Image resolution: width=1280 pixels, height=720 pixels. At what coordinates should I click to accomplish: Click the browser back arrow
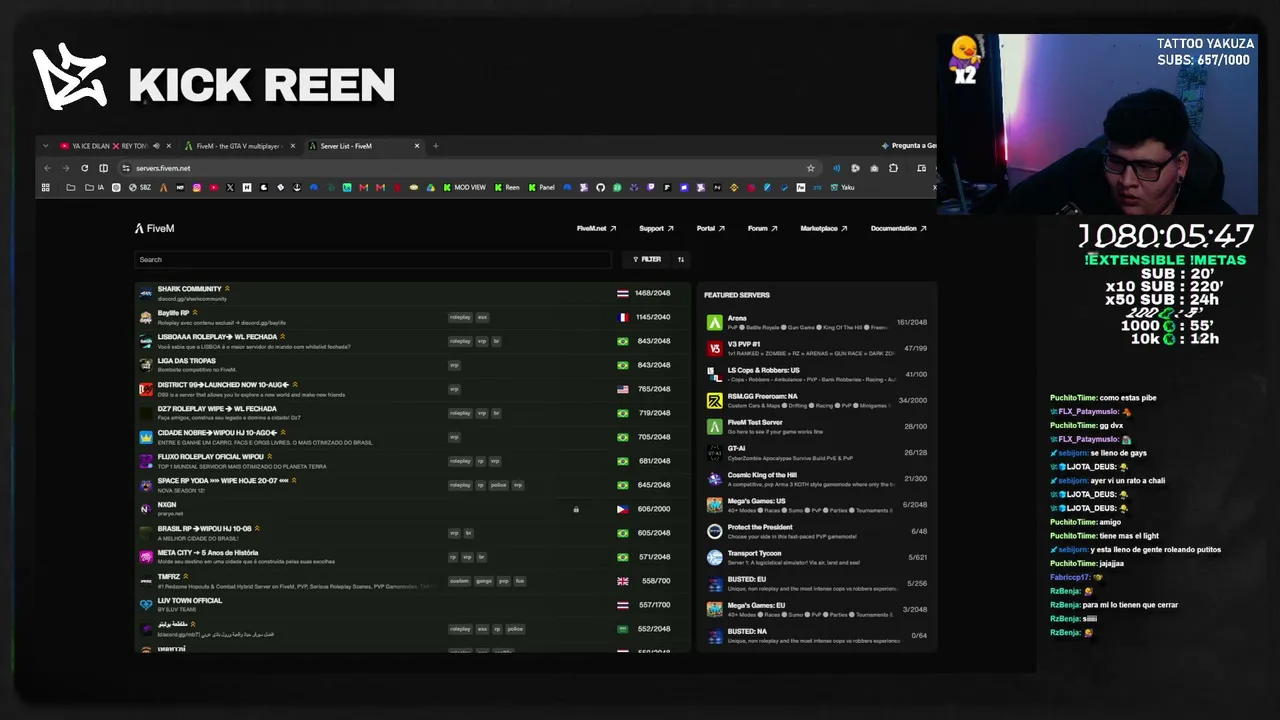pos(48,168)
